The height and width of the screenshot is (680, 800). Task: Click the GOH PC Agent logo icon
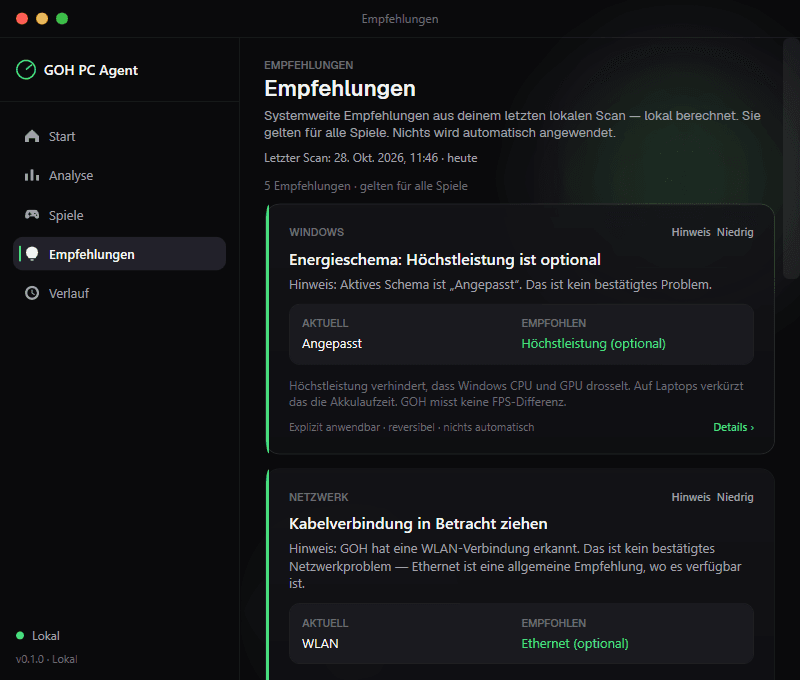(26, 70)
